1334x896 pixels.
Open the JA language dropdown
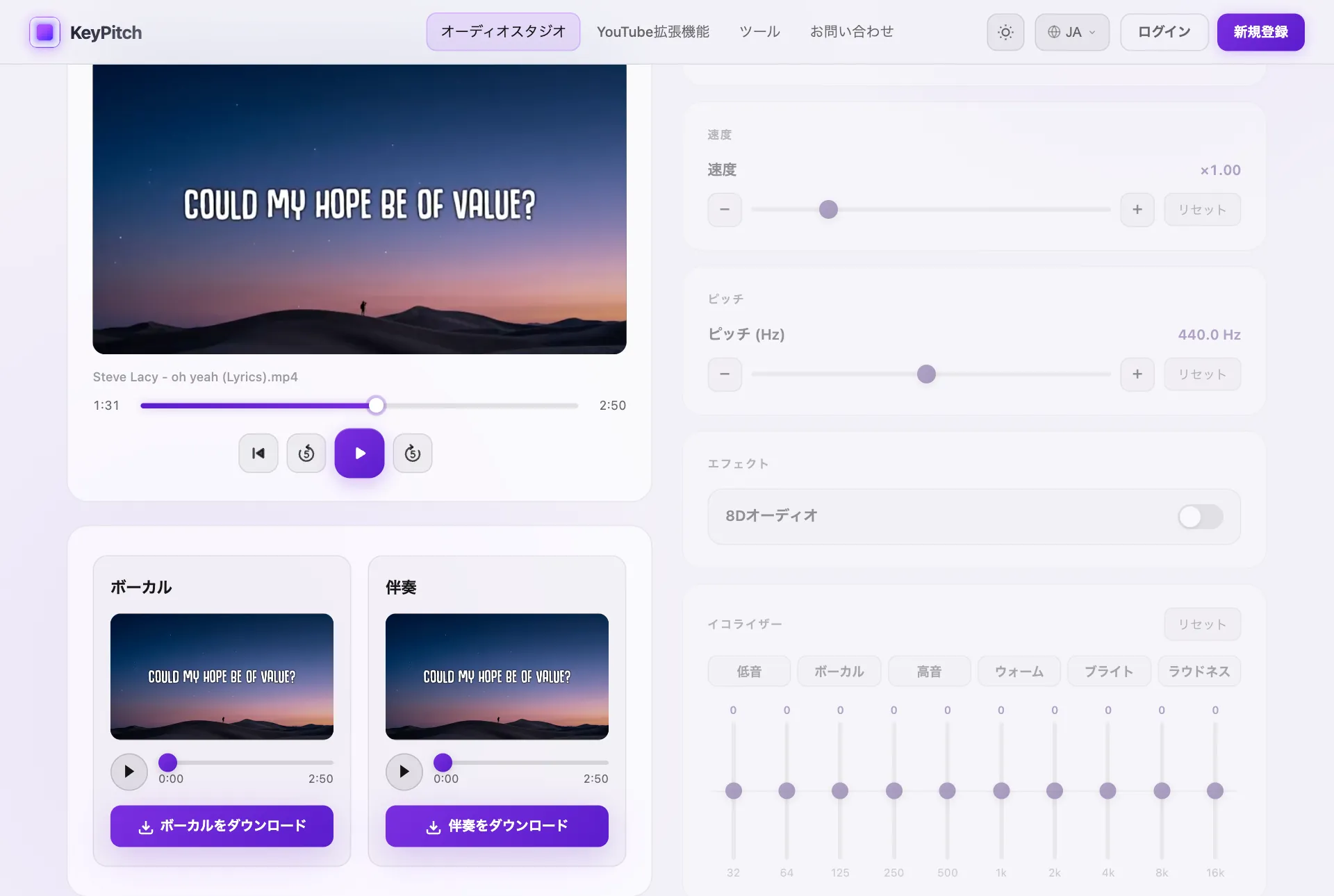point(1071,32)
